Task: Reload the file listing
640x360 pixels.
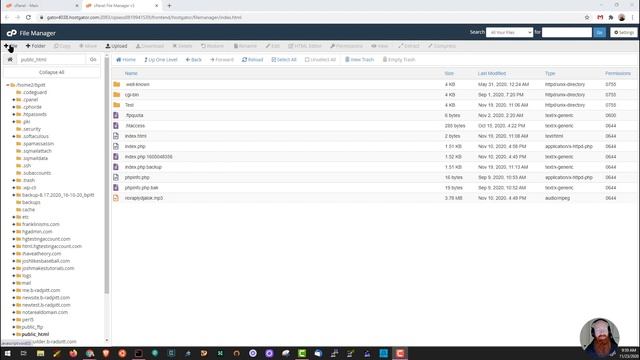Action: coord(253,60)
